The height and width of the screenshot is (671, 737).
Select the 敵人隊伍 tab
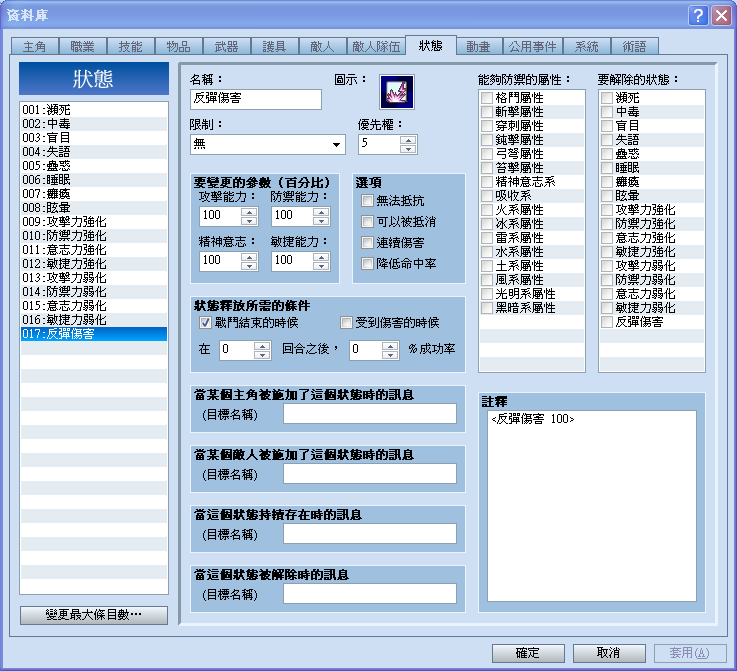(x=376, y=47)
